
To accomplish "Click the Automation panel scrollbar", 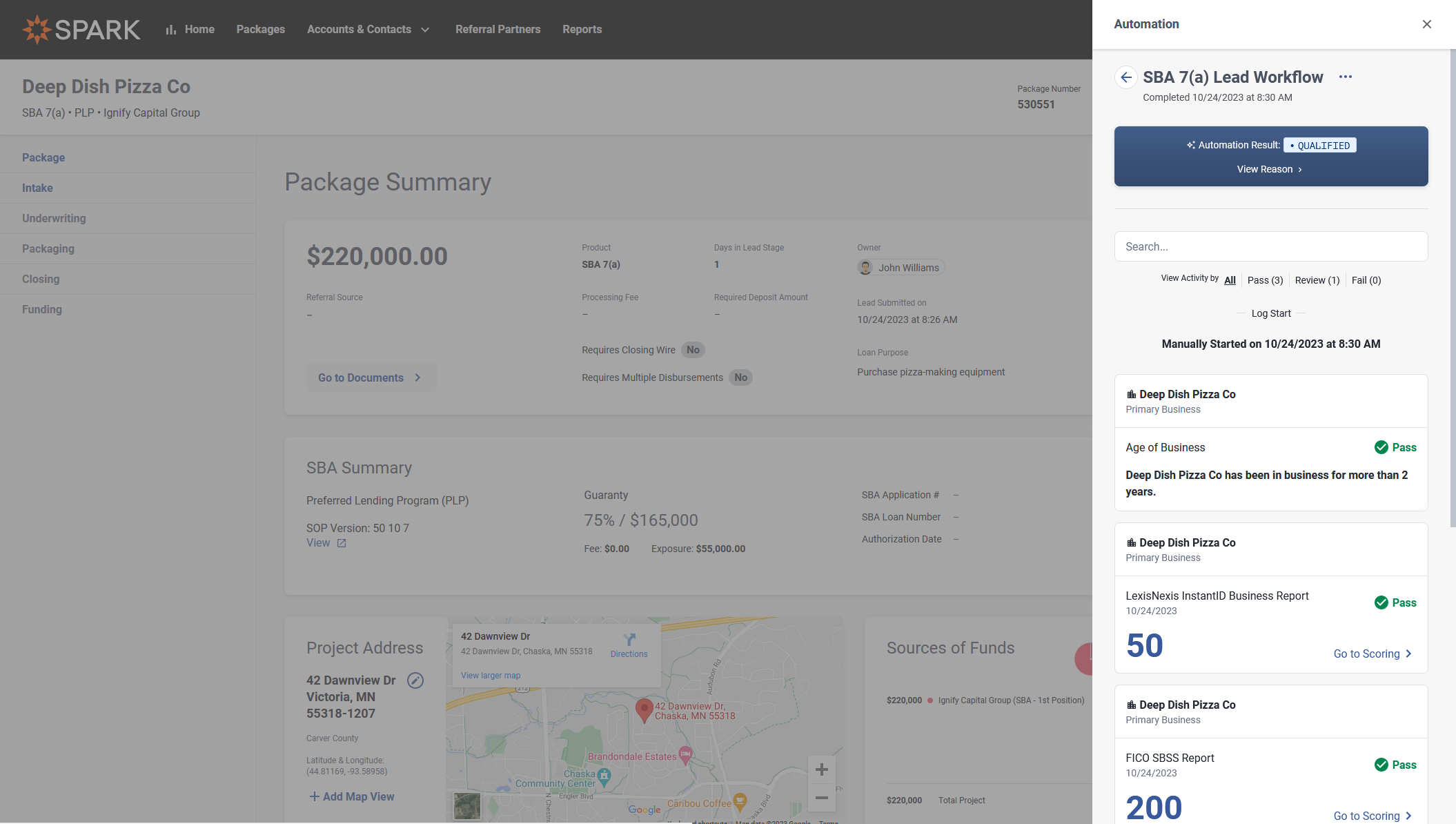I will [1453, 288].
